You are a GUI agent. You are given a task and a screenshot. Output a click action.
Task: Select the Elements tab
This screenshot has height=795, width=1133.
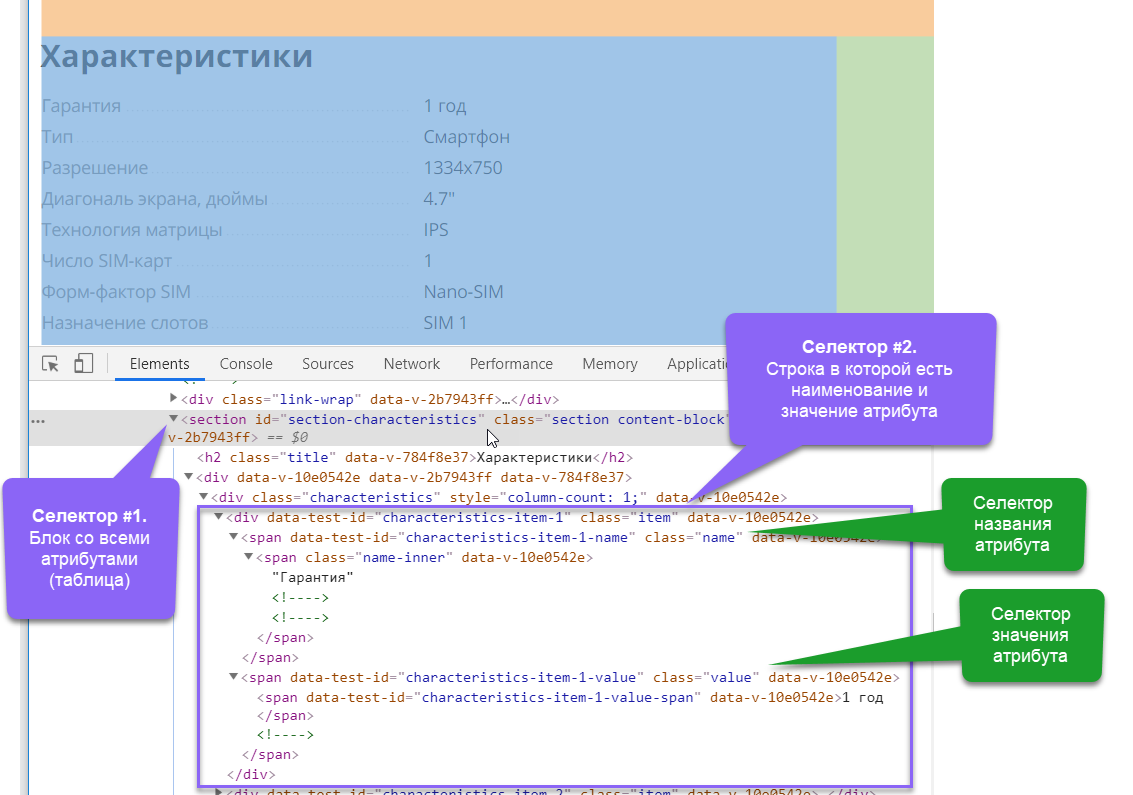159,364
